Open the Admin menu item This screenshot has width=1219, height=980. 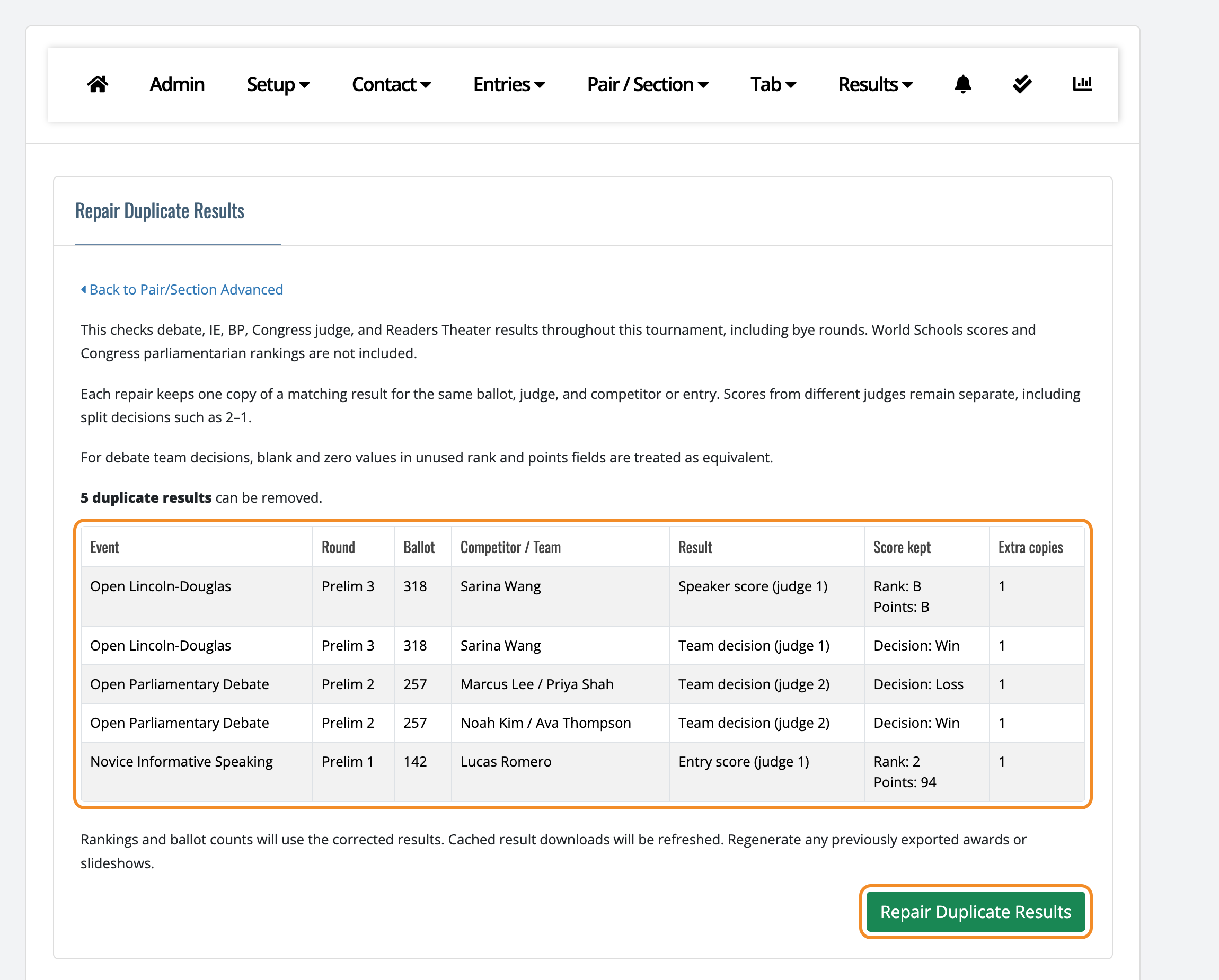tap(177, 84)
